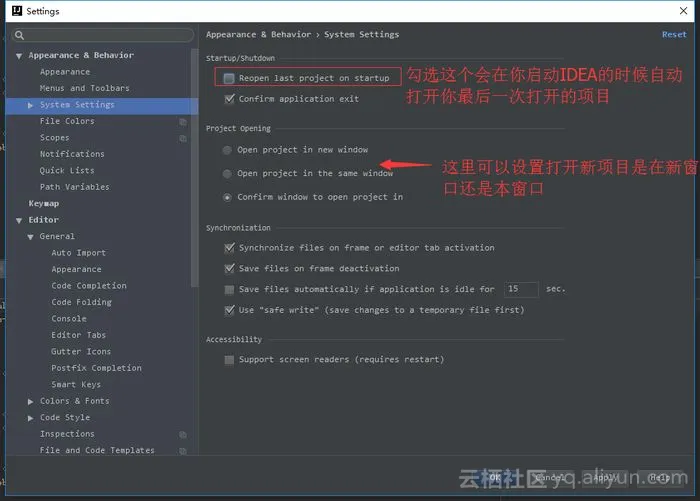
Task: Select Open project in new window
Action: point(227,150)
